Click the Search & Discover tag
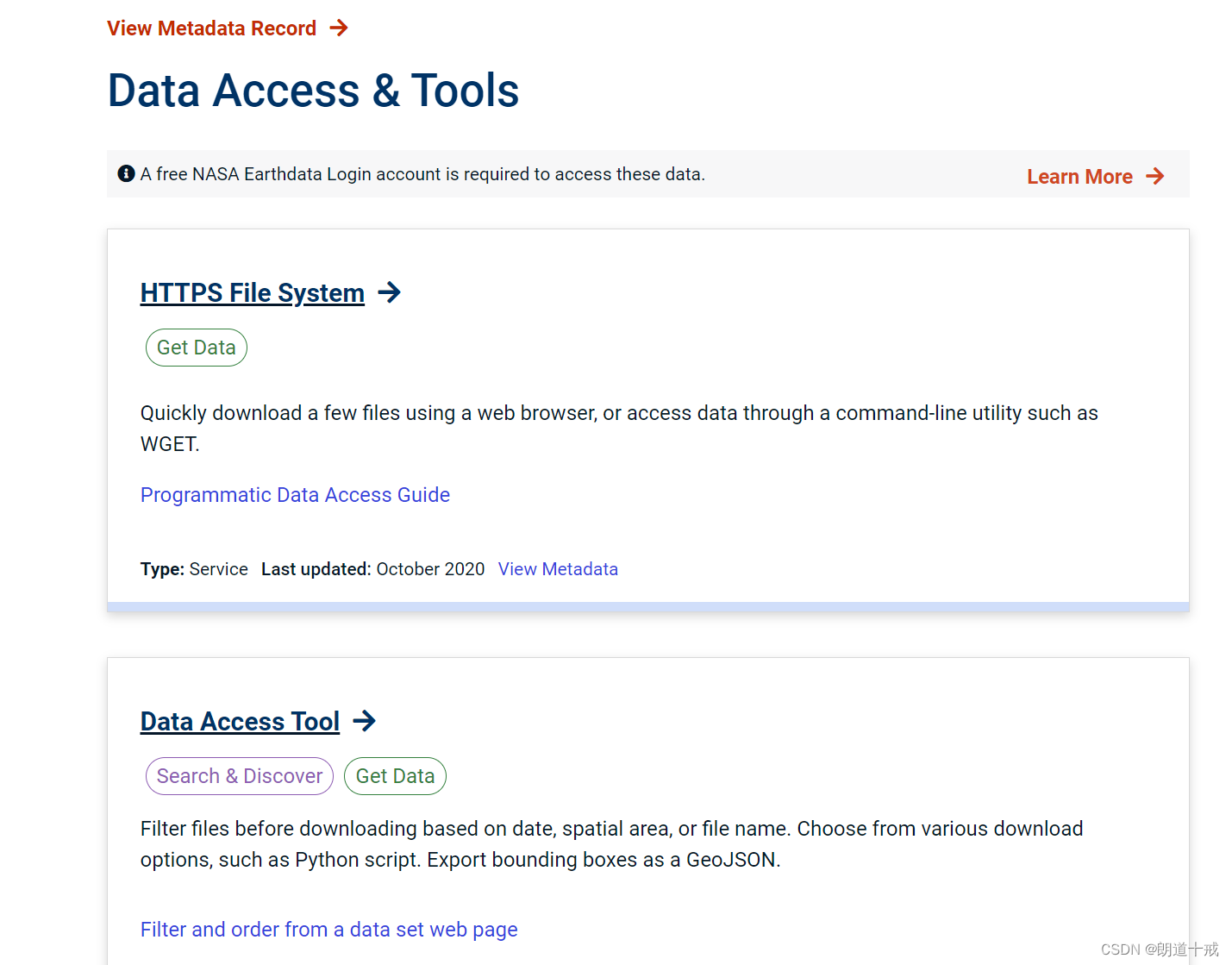 (240, 776)
